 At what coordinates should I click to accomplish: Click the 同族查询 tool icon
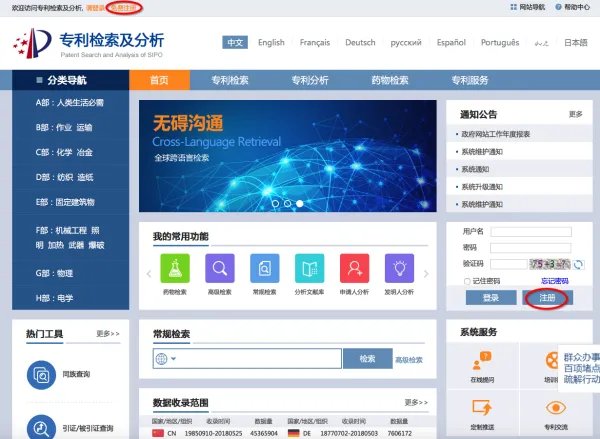pyautogui.click(x=41, y=375)
